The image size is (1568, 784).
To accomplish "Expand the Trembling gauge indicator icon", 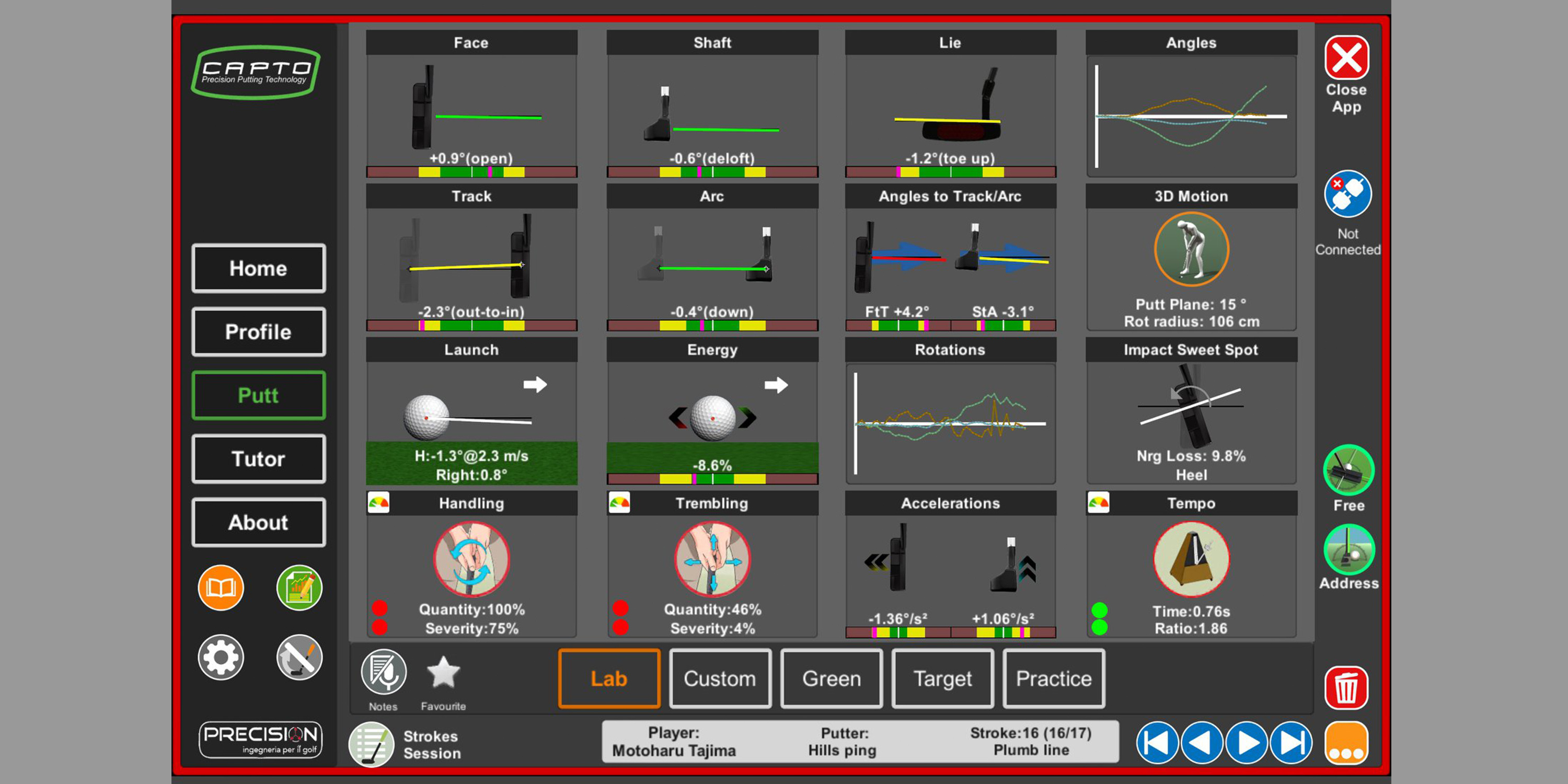I will [x=619, y=503].
